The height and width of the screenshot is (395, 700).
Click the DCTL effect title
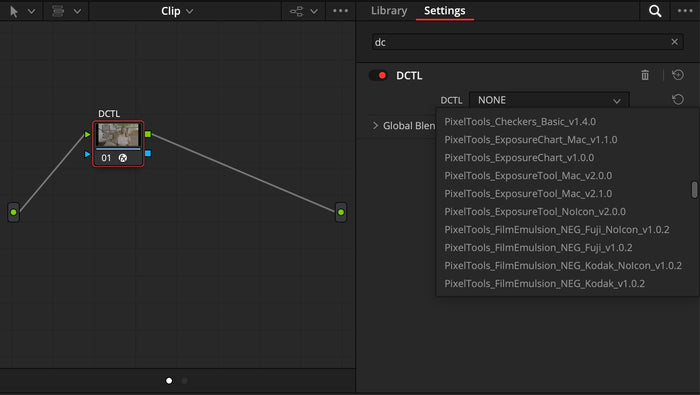coord(409,75)
